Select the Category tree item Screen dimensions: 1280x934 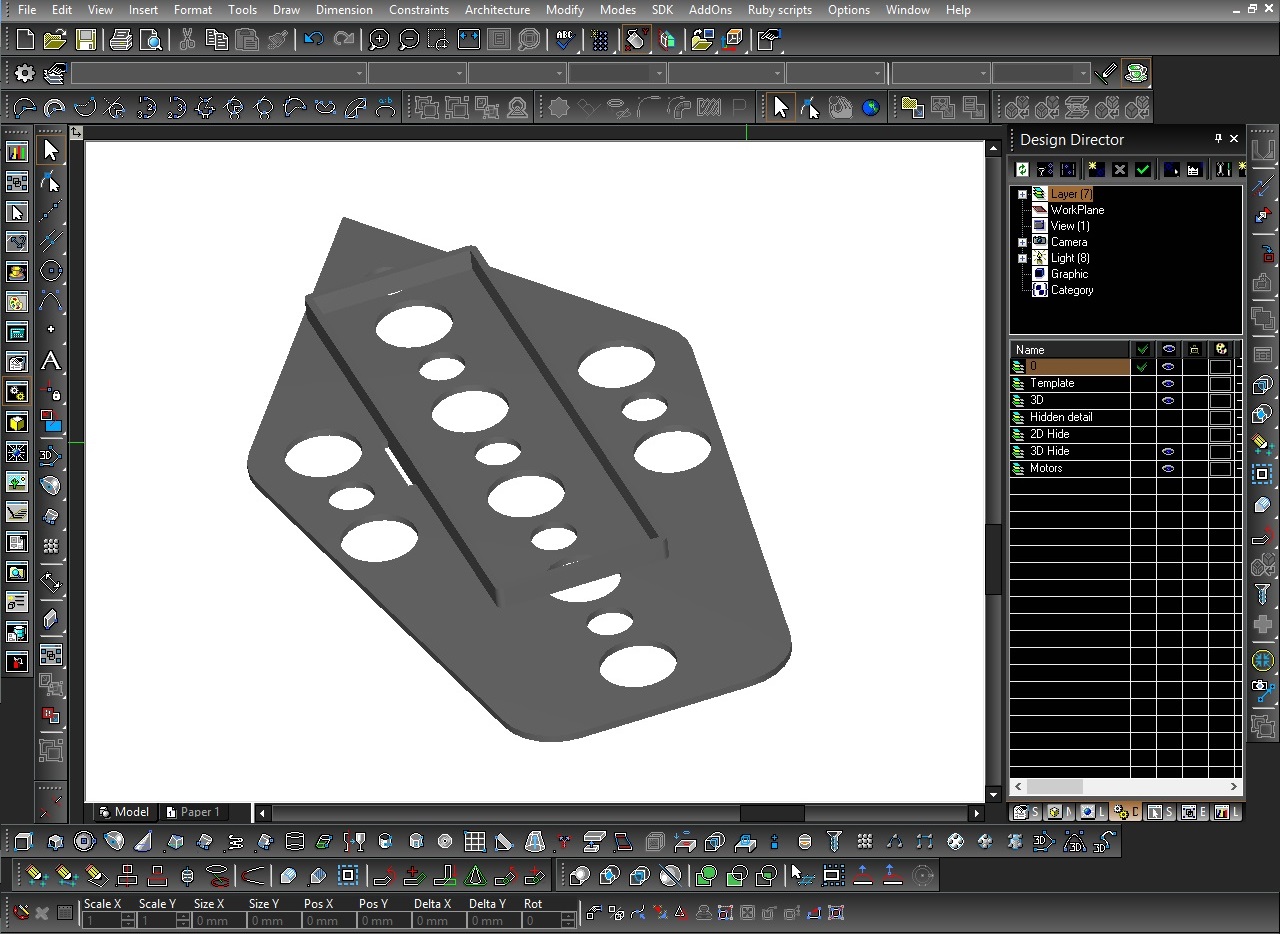click(x=1071, y=290)
